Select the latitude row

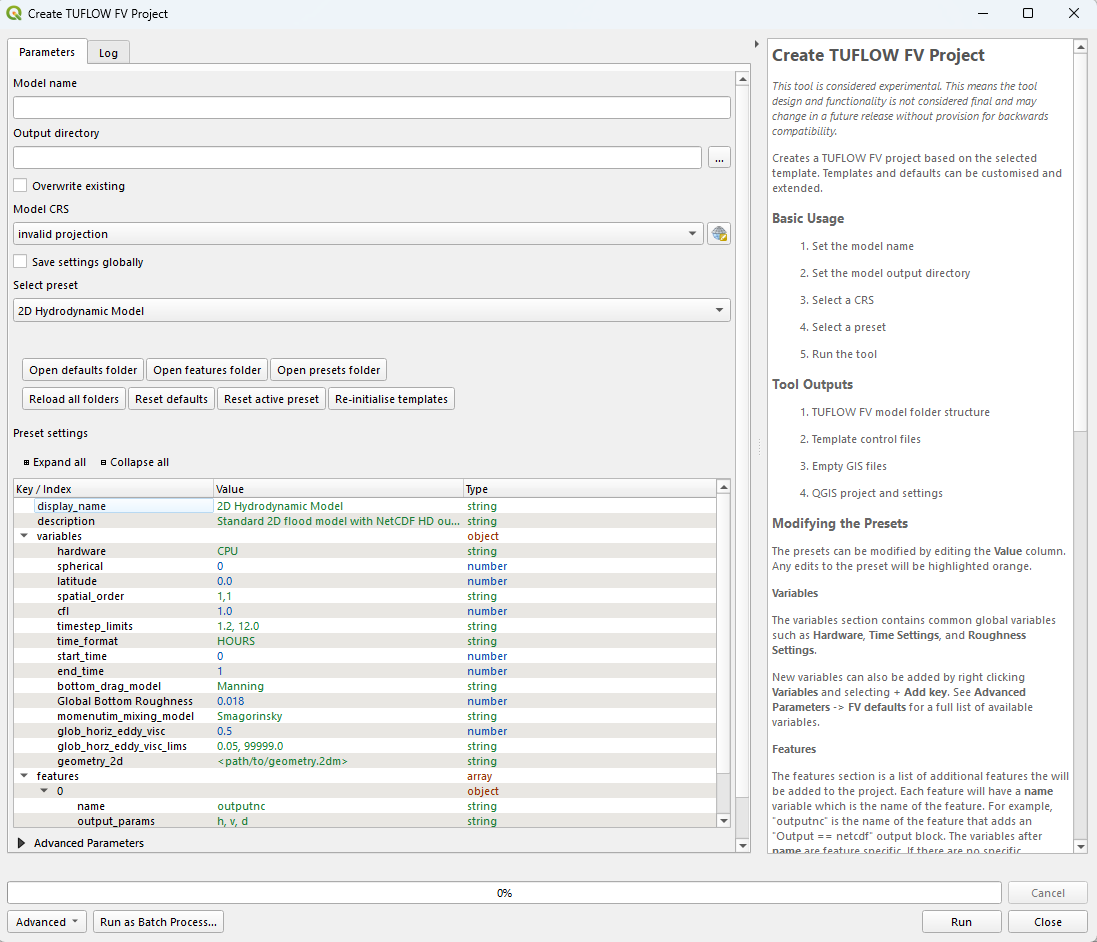[365, 581]
